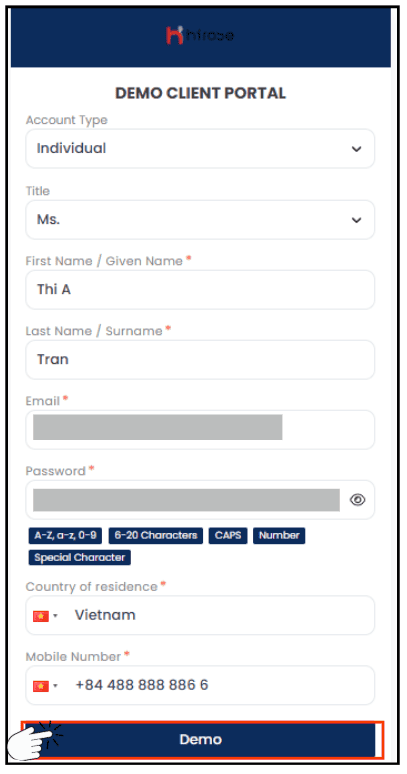Screen dimensions: 407x774
Task: Click the Country of residence Vietnam text
Action: tap(105, 615)
